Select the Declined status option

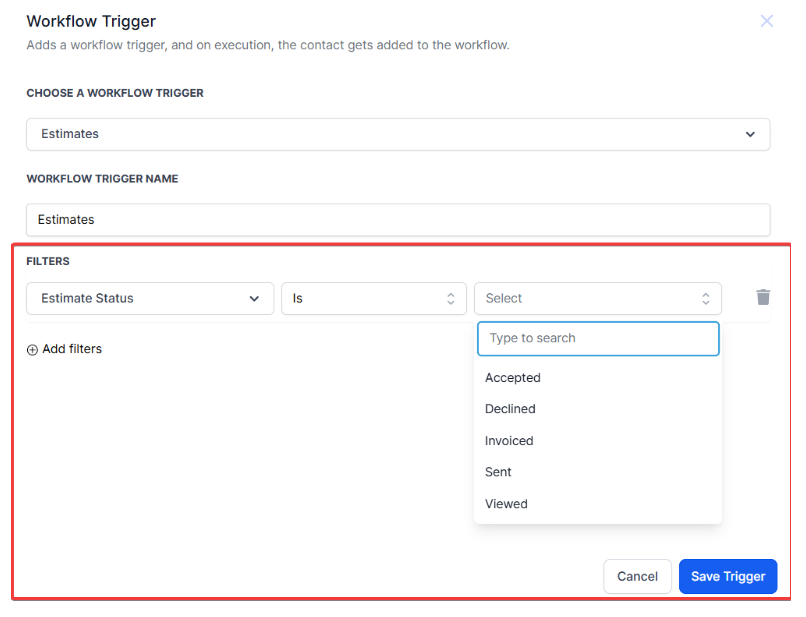coord(510,409)
